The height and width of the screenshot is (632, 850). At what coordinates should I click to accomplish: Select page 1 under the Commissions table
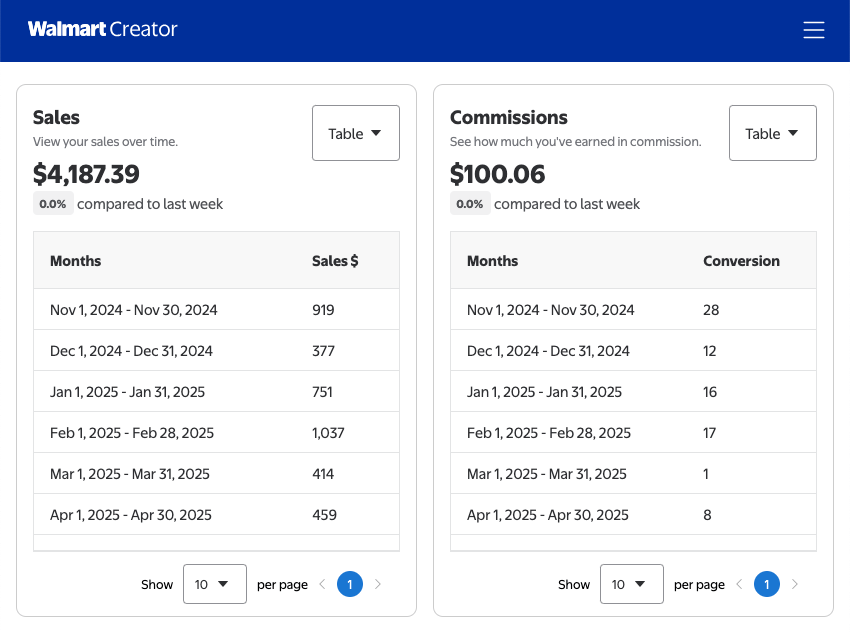pos(766,584)
